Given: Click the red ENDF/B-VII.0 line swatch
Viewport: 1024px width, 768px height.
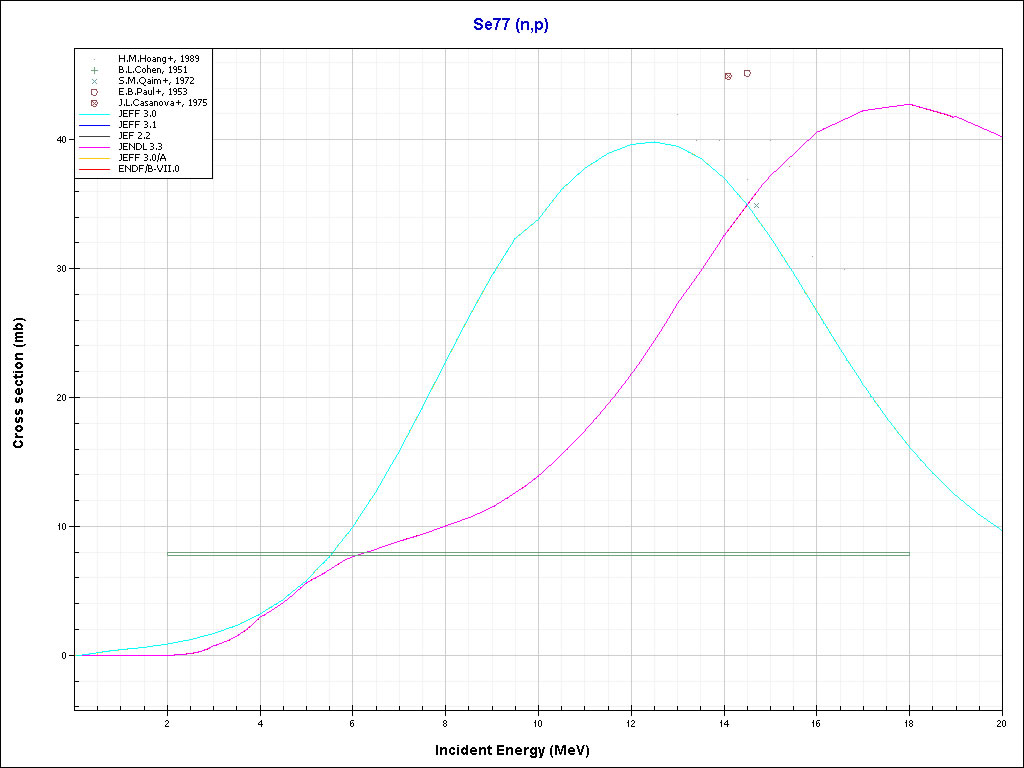Looking at the screenshot, I should tap(93, 169).
